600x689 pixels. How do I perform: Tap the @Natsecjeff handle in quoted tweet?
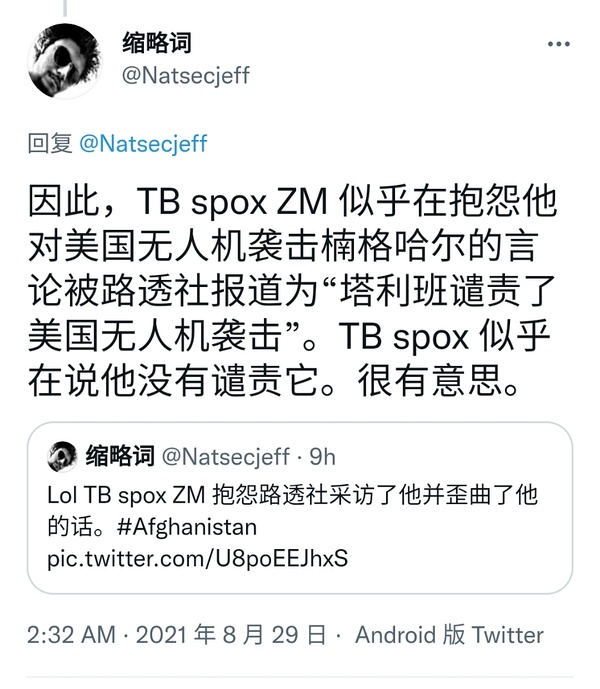click(225, 457)
